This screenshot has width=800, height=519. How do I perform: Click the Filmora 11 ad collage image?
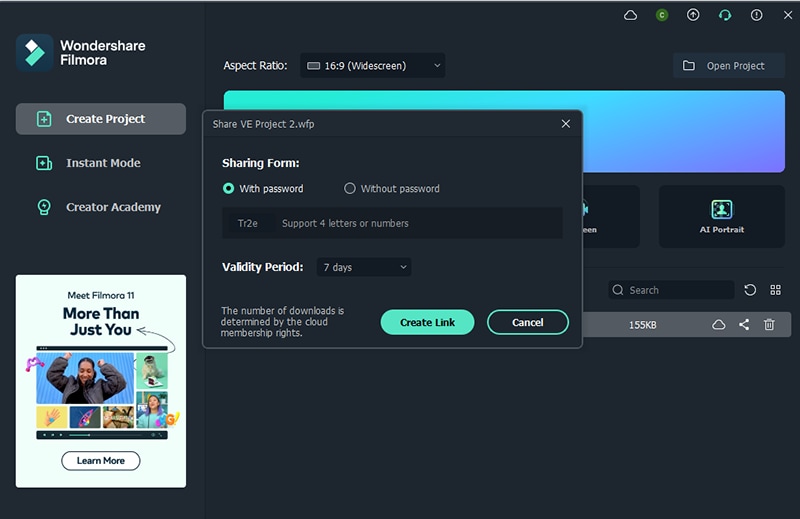click(102, 392)
